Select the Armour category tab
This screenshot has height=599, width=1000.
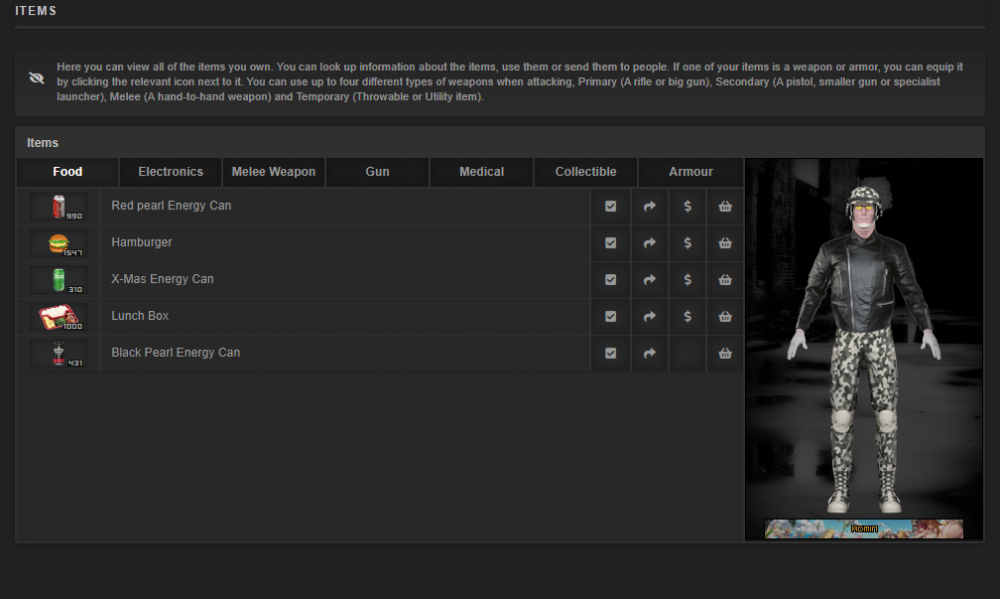click(691, 172)
